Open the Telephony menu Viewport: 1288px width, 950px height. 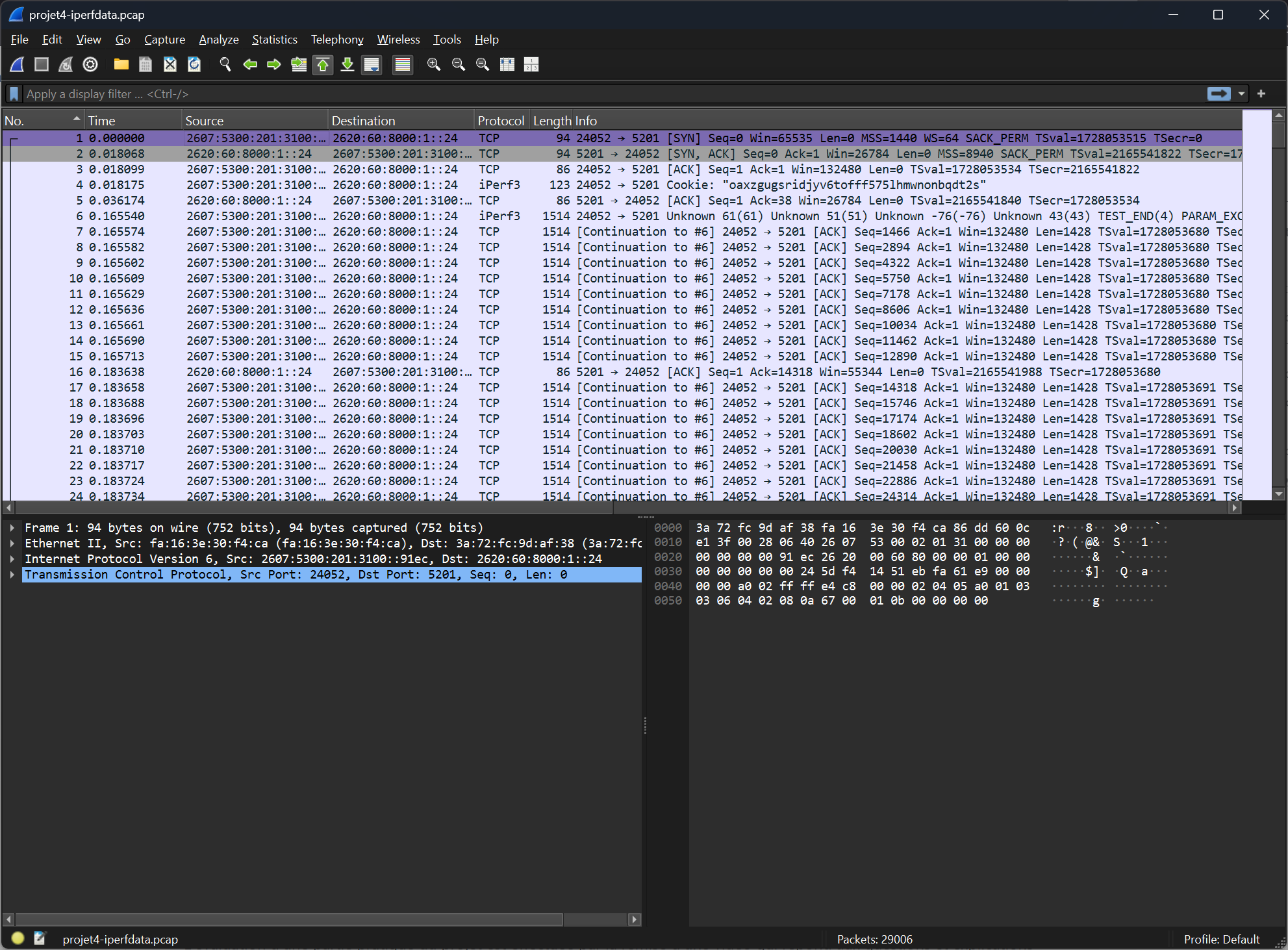tap(336, 40)
